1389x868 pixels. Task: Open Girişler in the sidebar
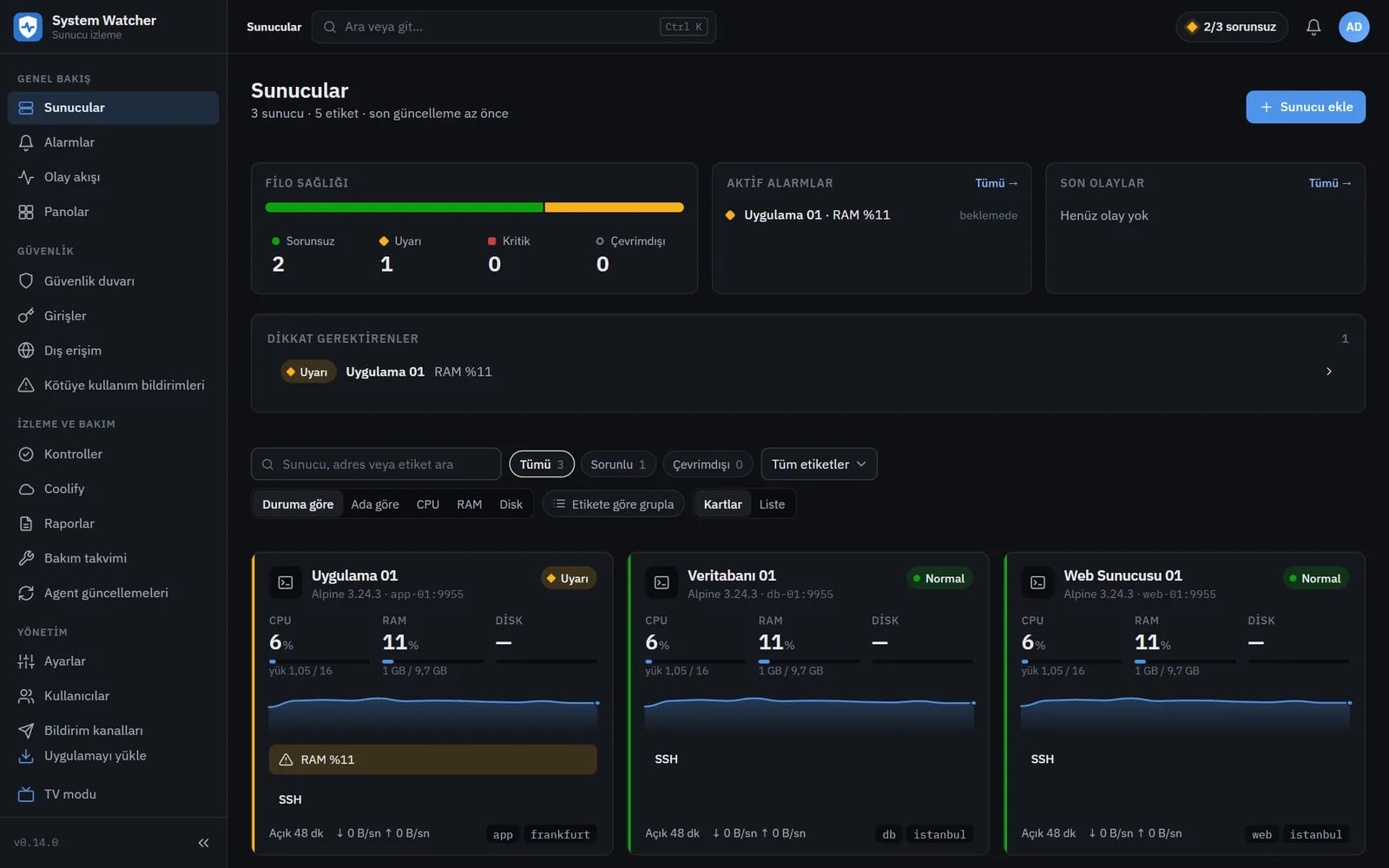113,316
